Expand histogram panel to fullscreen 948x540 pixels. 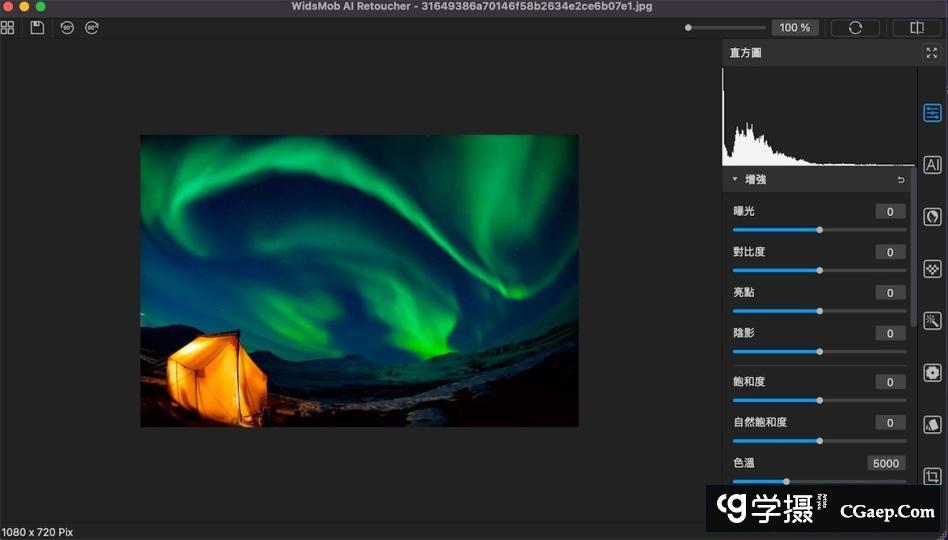[931, 53]
